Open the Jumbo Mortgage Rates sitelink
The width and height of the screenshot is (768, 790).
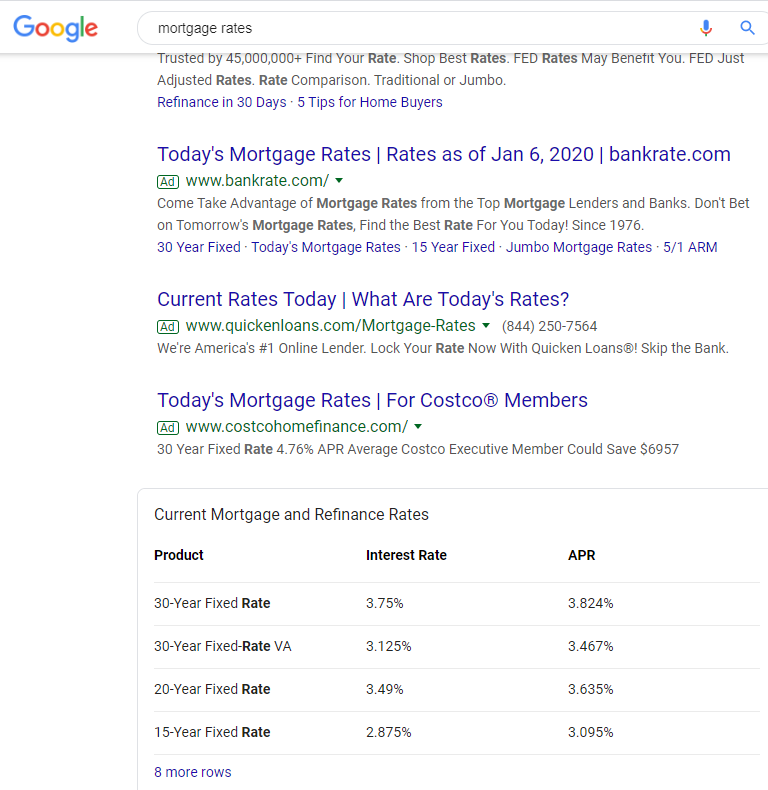(x=579, y=247)
